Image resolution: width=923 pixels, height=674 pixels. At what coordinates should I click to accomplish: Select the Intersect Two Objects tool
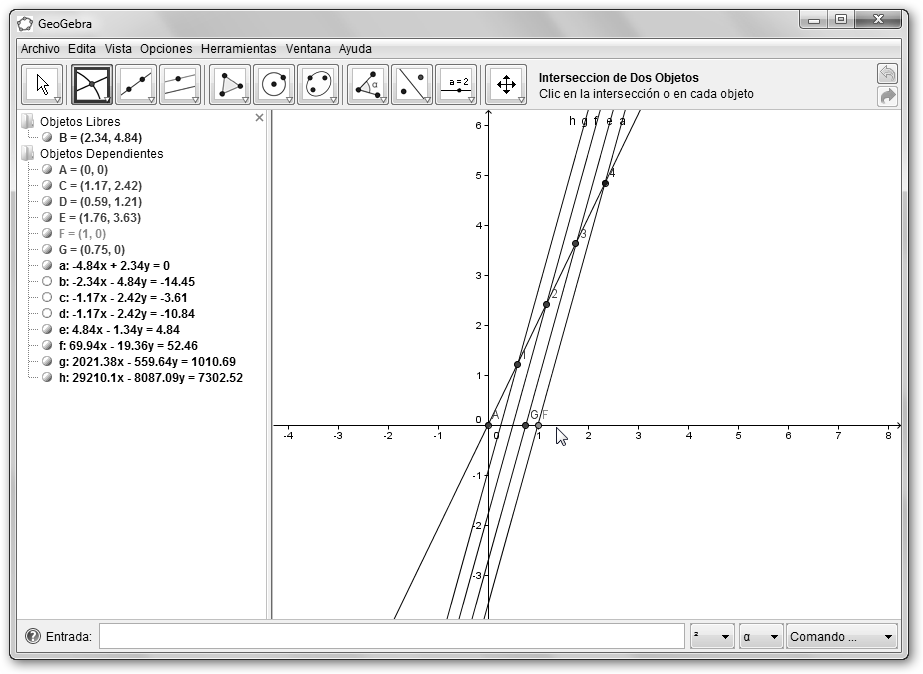91,85
